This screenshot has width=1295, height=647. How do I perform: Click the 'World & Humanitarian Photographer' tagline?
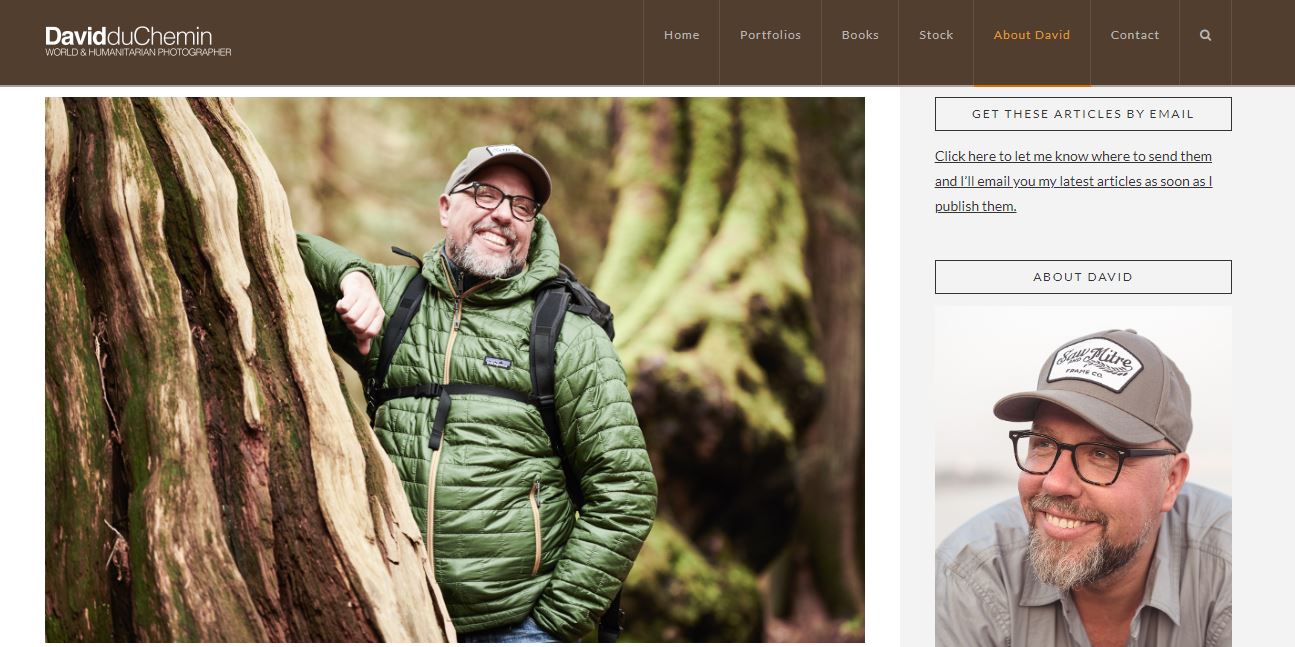(138, 52)
